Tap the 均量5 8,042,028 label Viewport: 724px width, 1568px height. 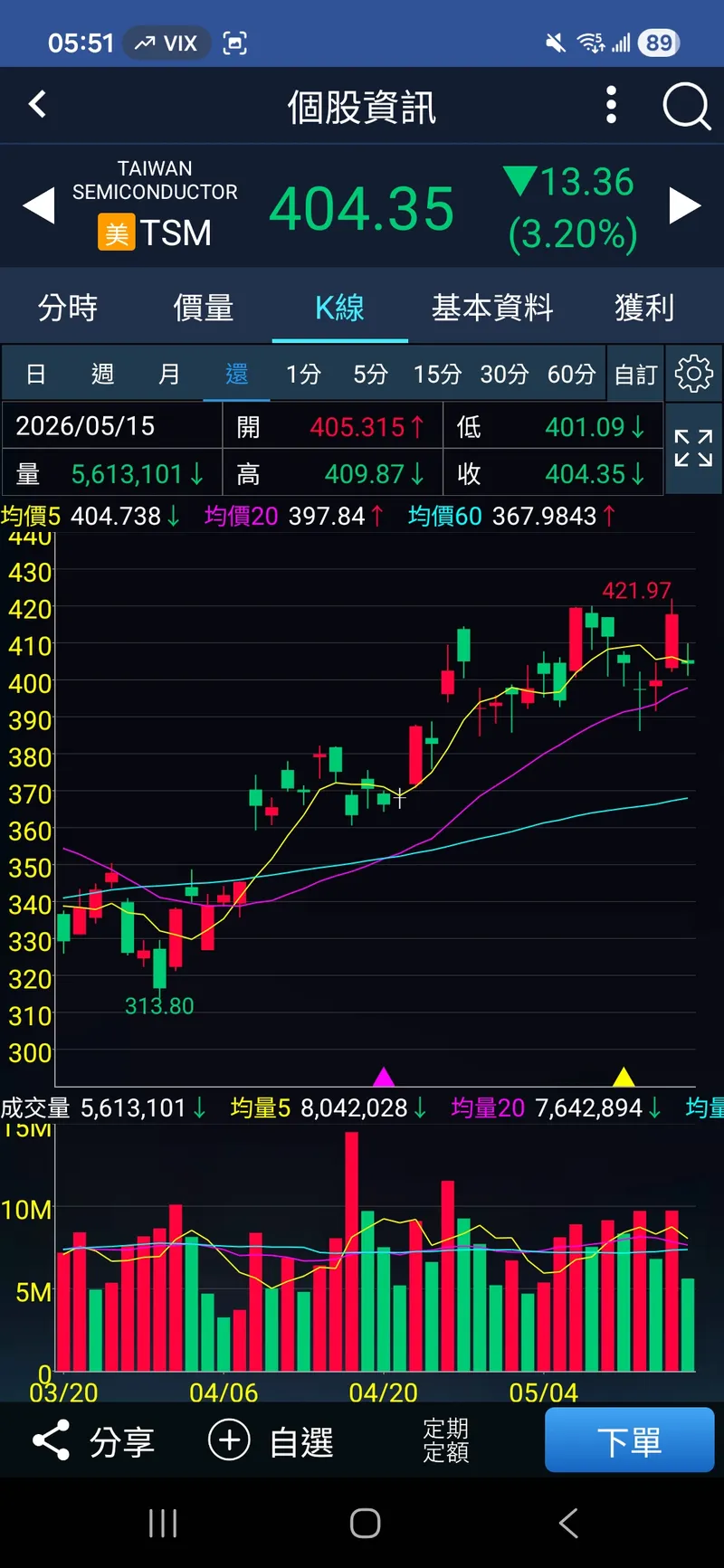(329, 1107)
